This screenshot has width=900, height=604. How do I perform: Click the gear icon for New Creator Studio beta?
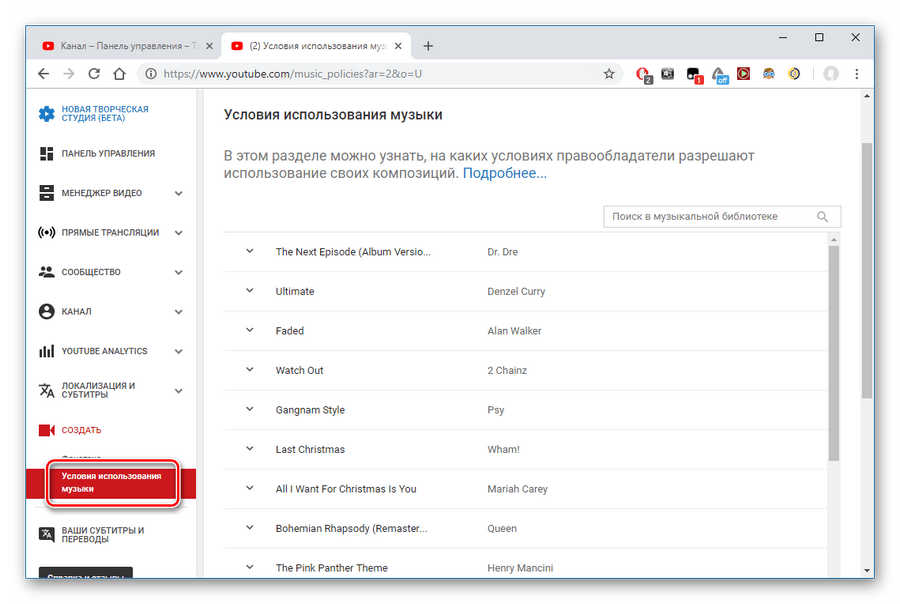46,114
